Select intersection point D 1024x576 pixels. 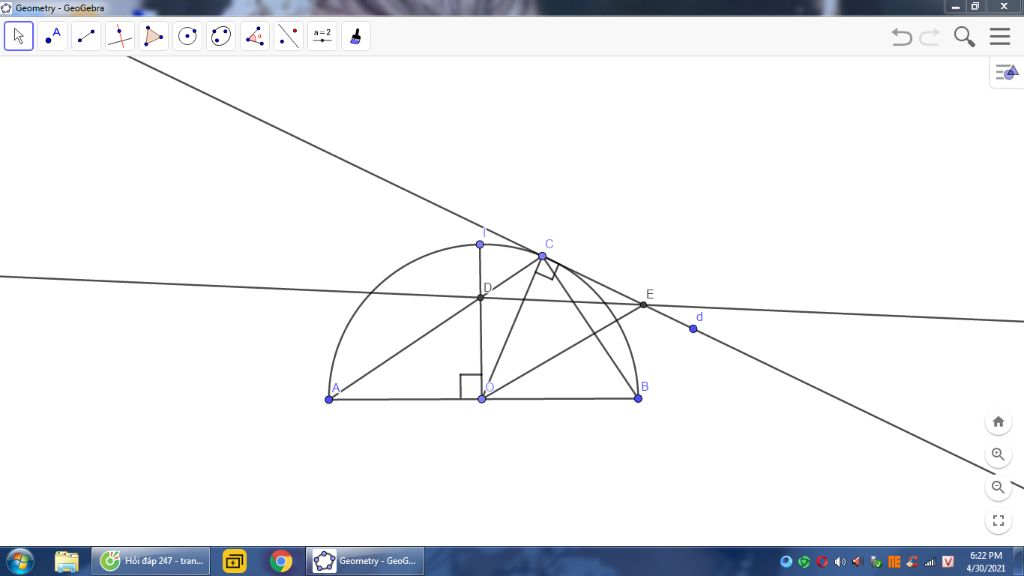481,298
